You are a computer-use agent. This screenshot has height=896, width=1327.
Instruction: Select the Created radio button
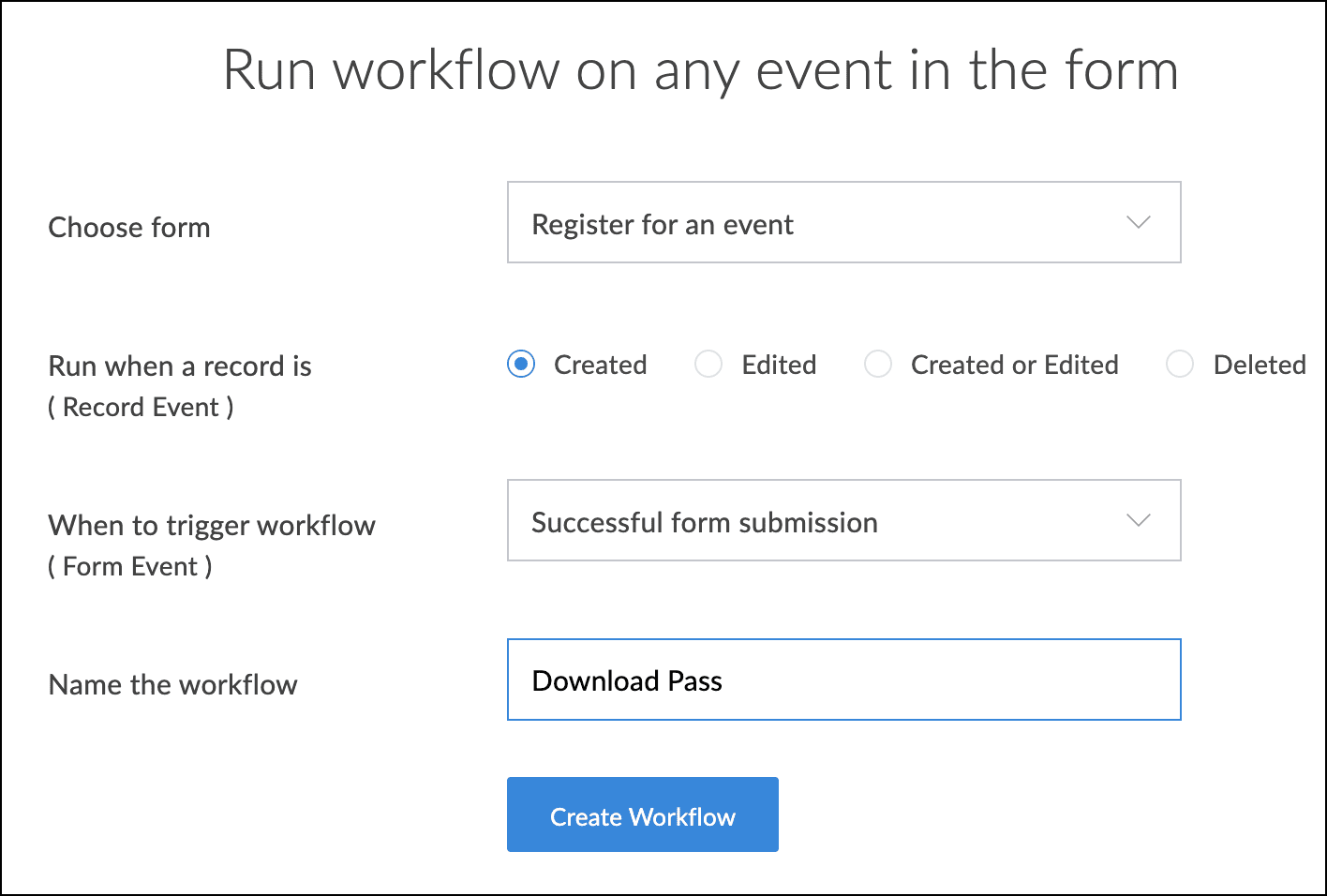(x=521, y=364)
